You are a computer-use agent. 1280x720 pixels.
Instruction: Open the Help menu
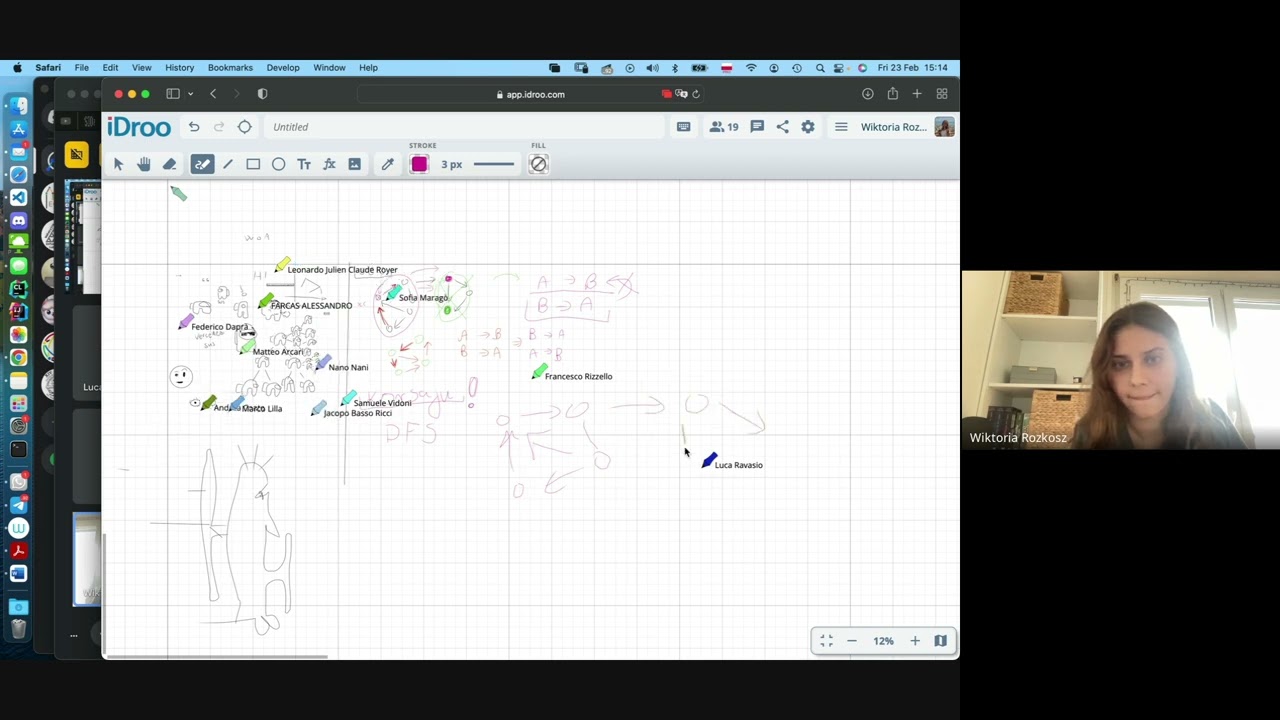pyautogui.click(x=368, y=68)
